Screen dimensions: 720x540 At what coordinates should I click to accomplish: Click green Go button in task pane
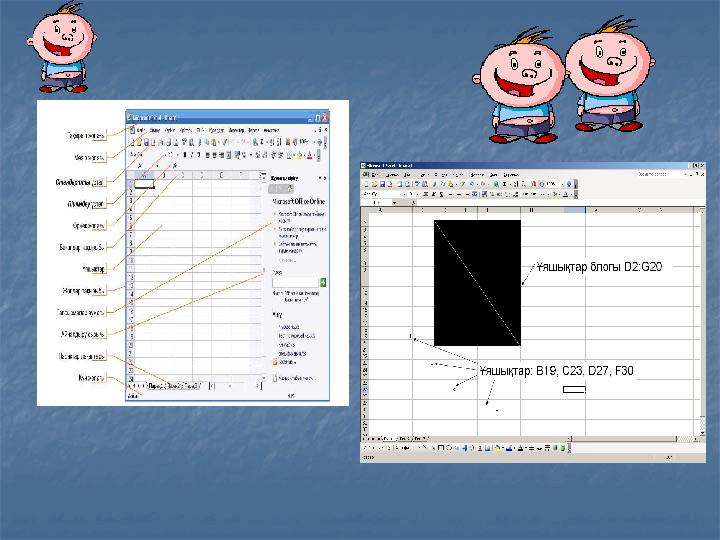pos(323,282)
